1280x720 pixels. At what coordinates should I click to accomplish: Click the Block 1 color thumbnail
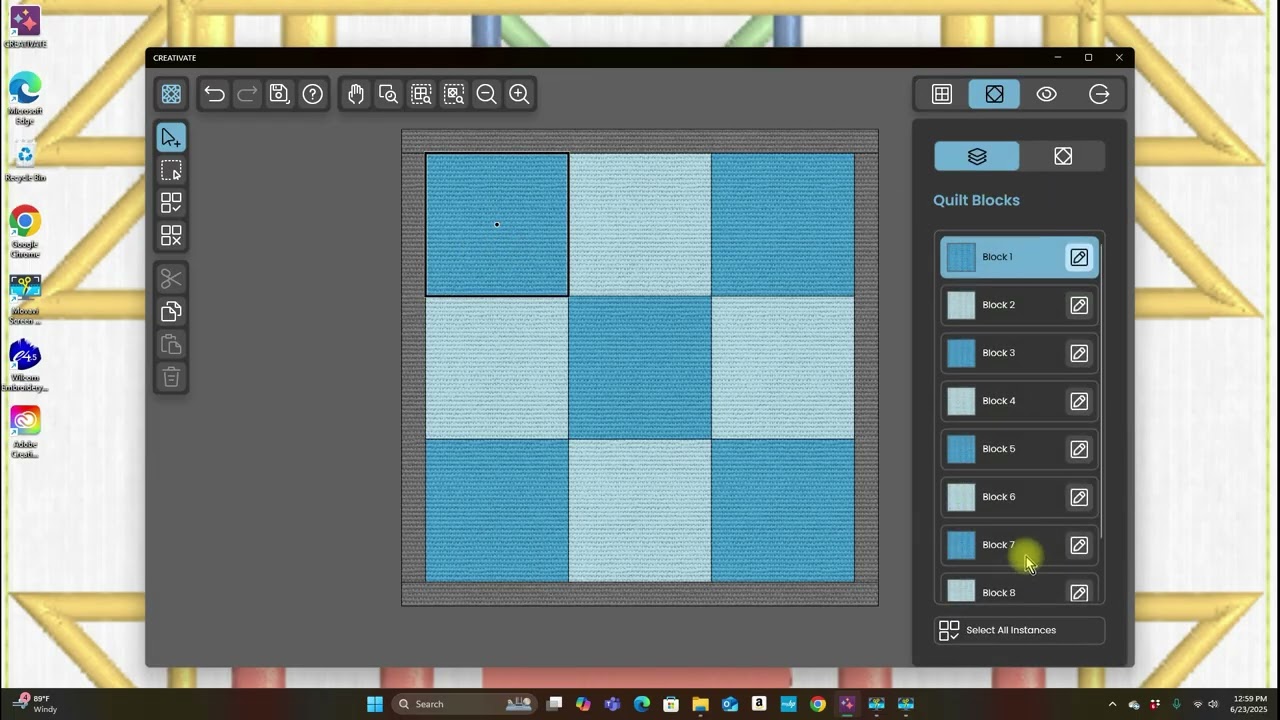click(x=961, y=258)
